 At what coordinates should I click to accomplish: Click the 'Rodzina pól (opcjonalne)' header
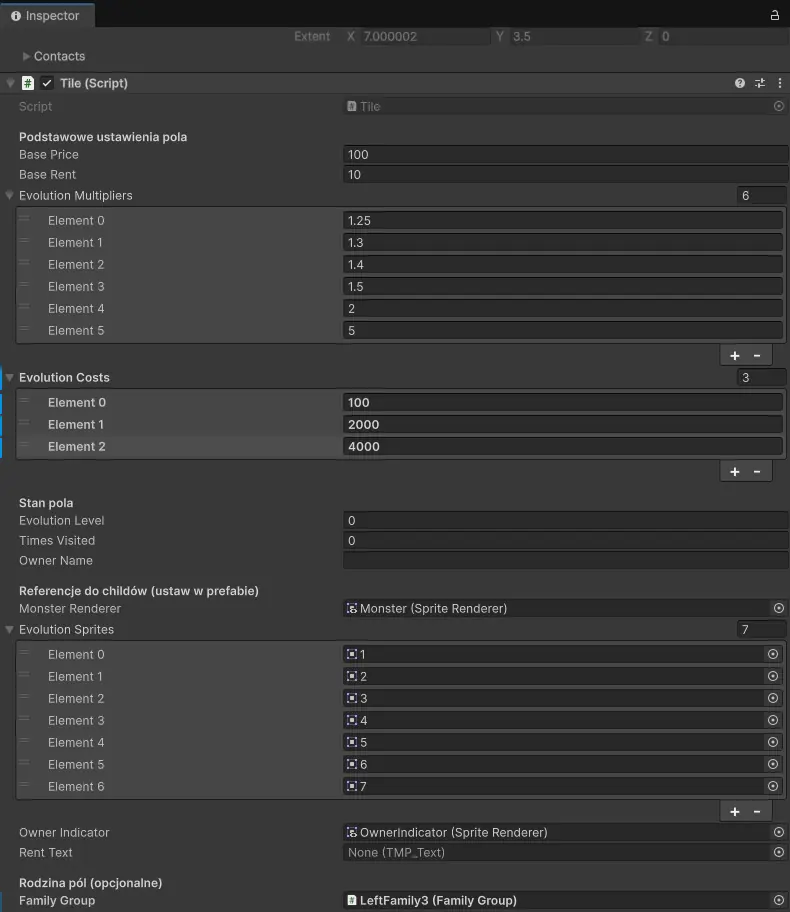pyautogui.click(x=90, y=883)
